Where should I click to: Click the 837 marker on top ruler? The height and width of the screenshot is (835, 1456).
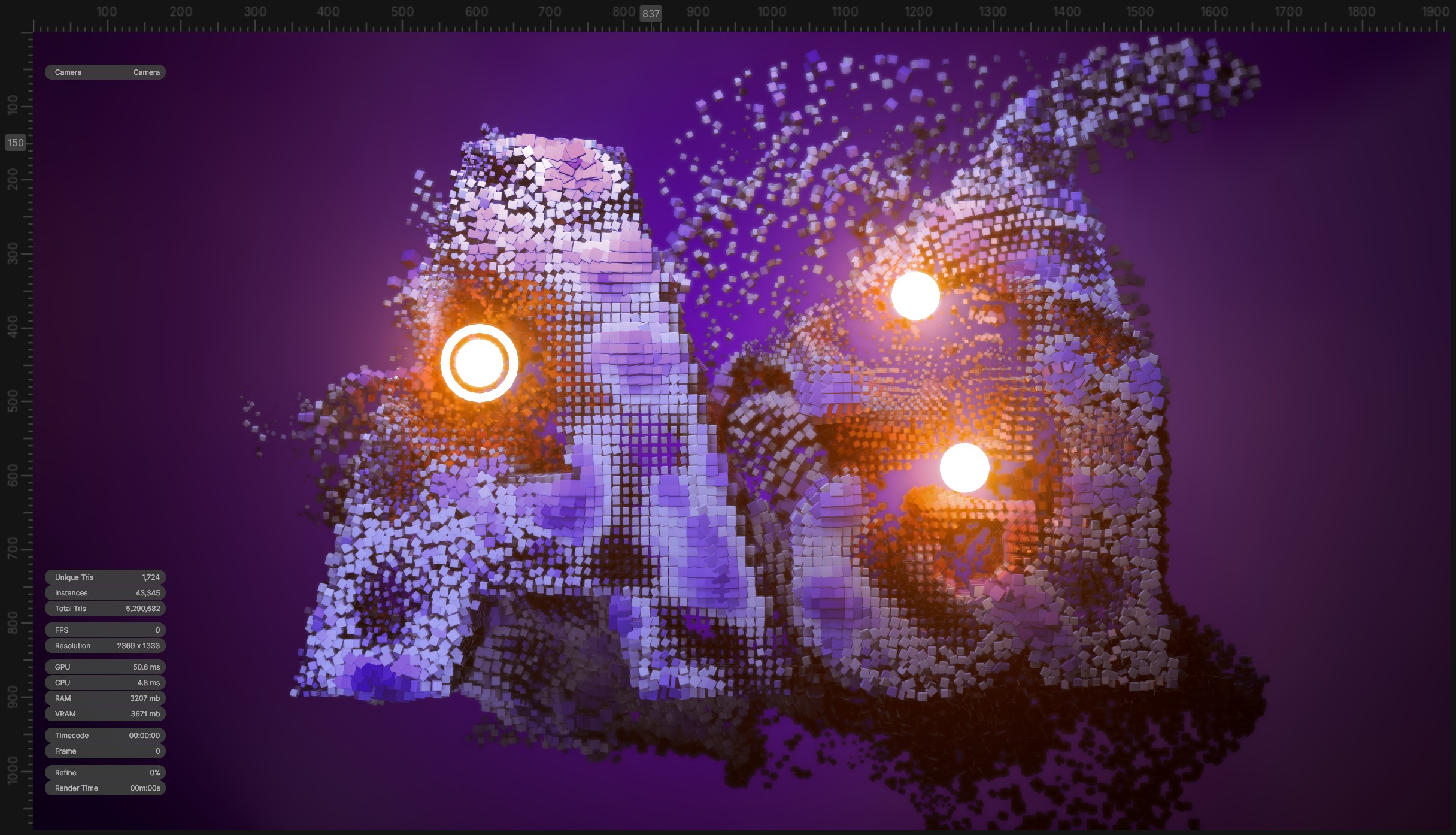coord(651,14)
